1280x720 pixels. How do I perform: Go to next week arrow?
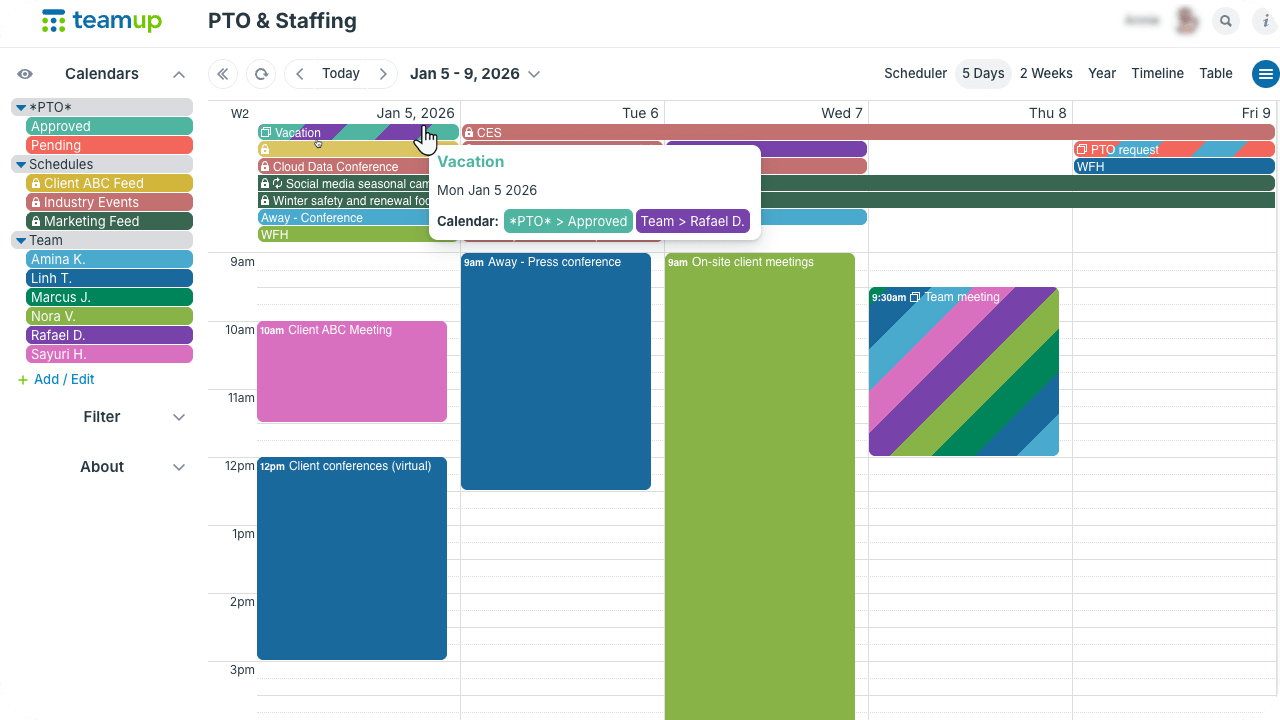(x=383, y=74)
